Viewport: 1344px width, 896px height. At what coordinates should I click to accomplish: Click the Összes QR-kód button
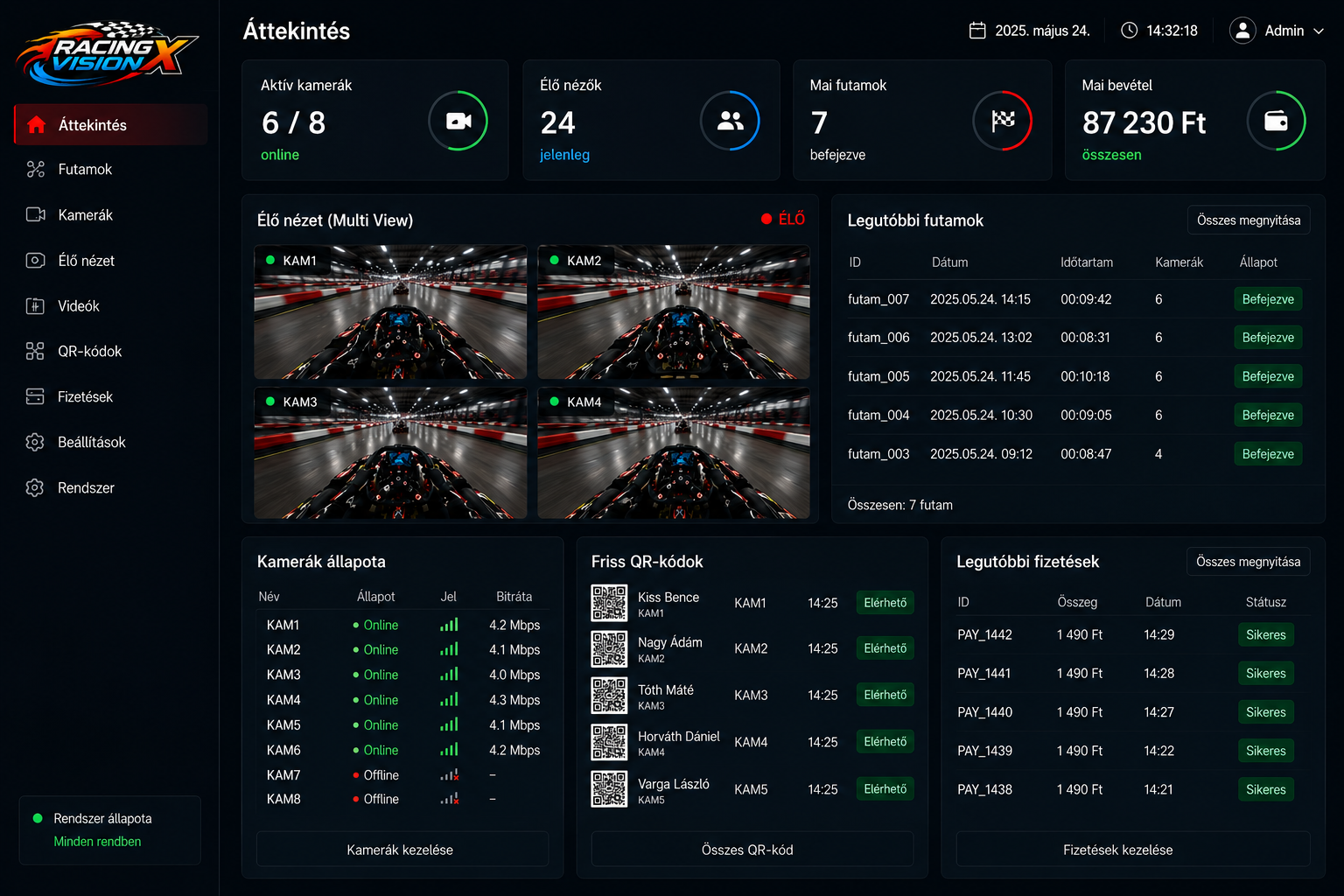click(752, 850)
